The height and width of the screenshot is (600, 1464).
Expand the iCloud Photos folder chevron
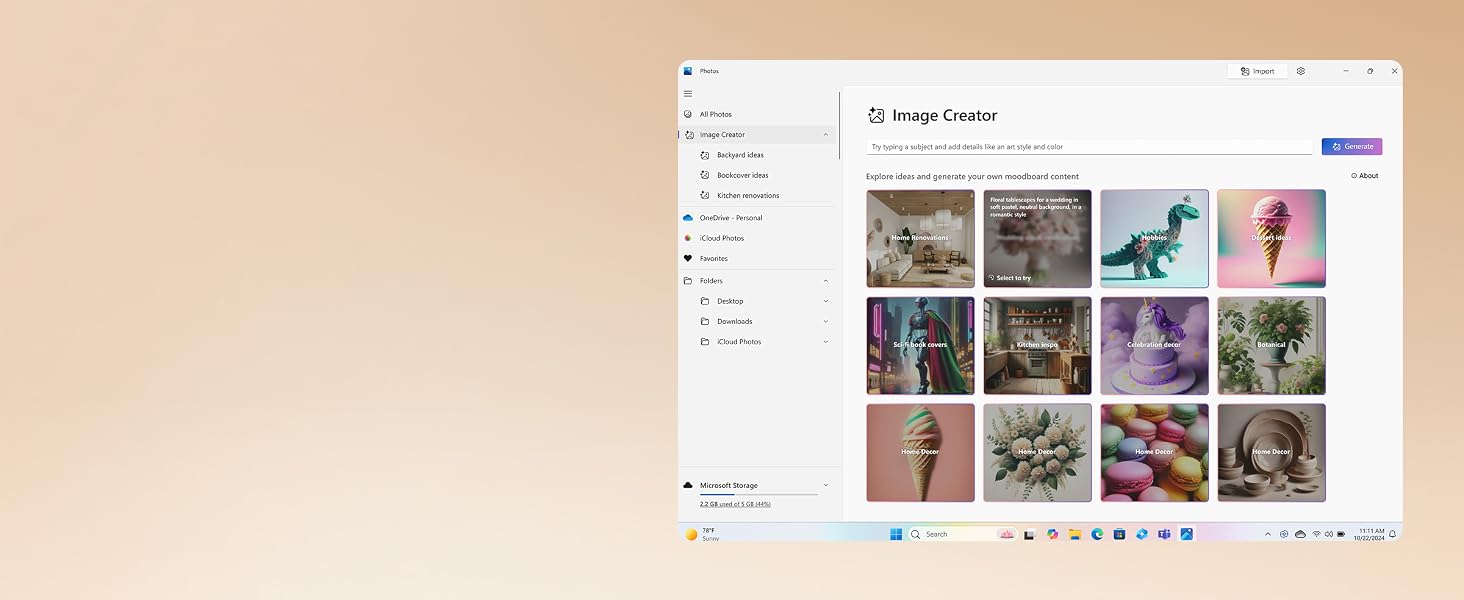pyautogui.click(x=826, y=342)
